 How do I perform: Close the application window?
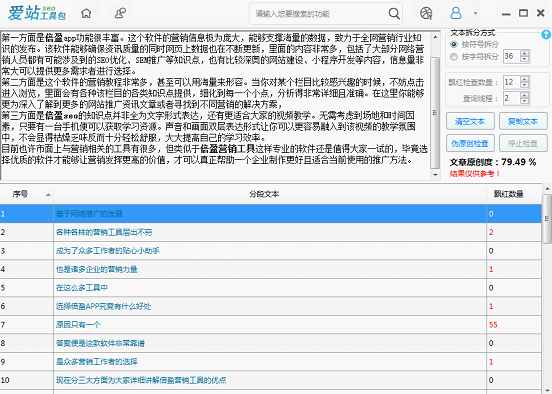point(541,13)
